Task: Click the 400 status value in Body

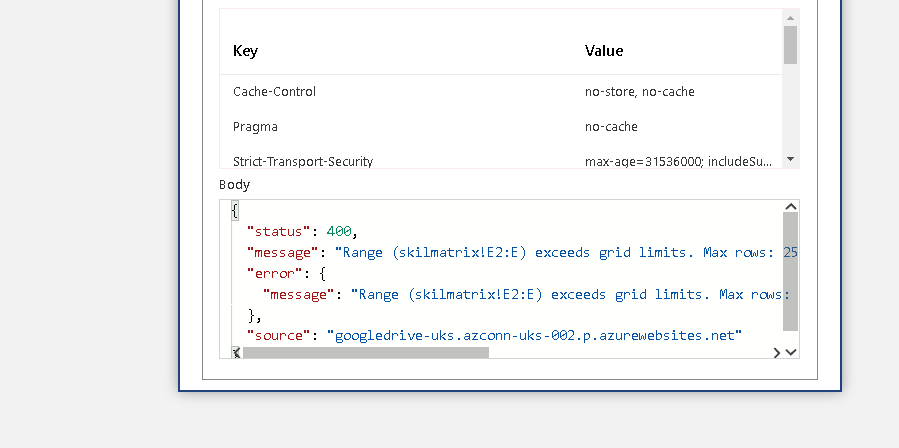Action: (x=338, y=232)
